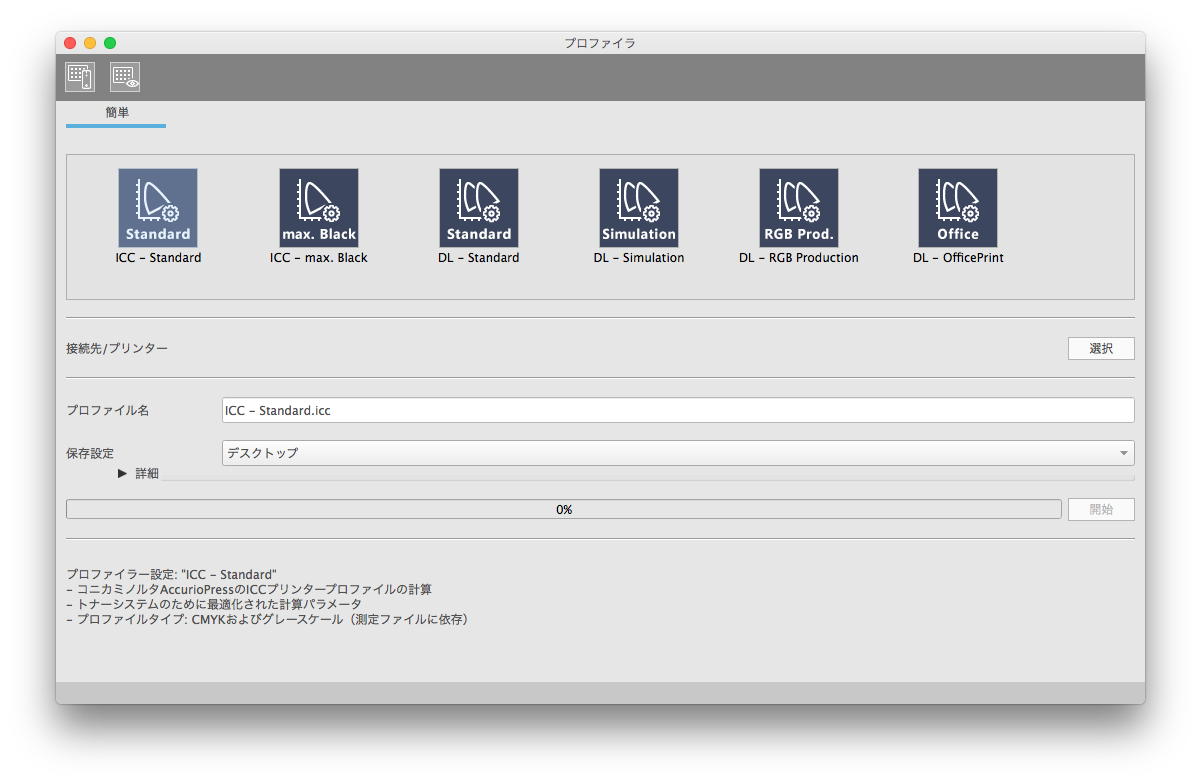Minimize the プロファイラ window with yellow button

(x=90, y=43)
